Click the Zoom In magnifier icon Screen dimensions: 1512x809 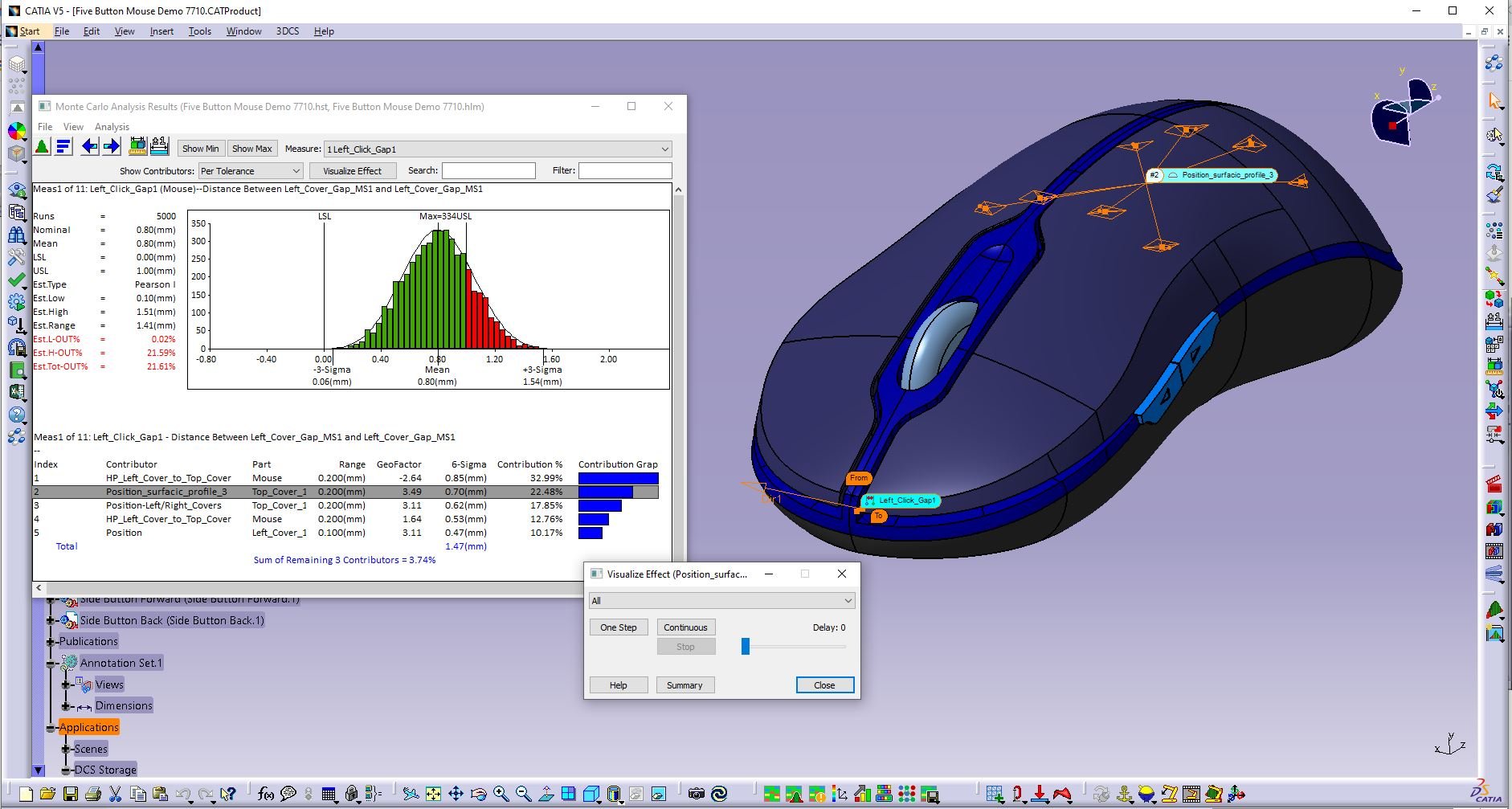(501, 795)
